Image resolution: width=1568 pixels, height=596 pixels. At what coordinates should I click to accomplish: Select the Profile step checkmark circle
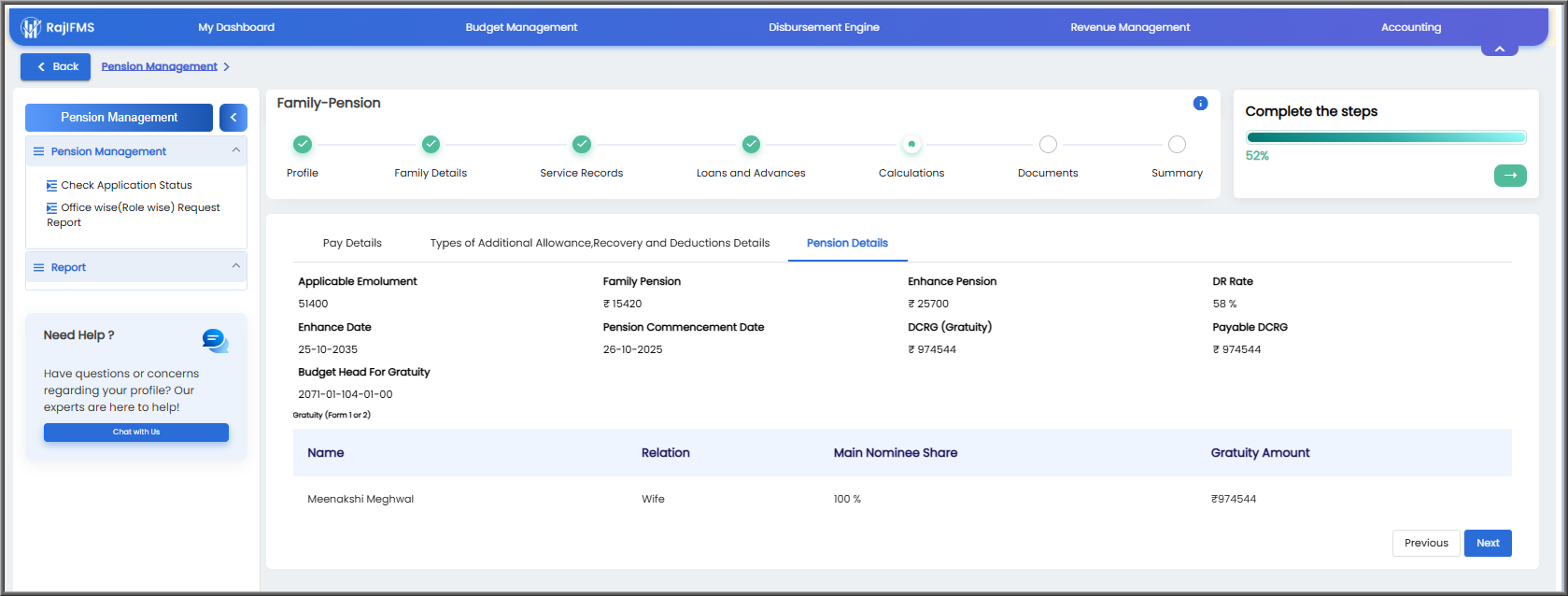[x=303, y=145]
